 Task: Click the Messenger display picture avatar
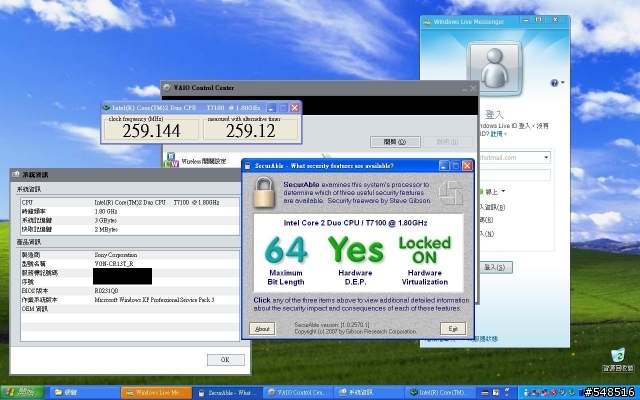(494, 68)
